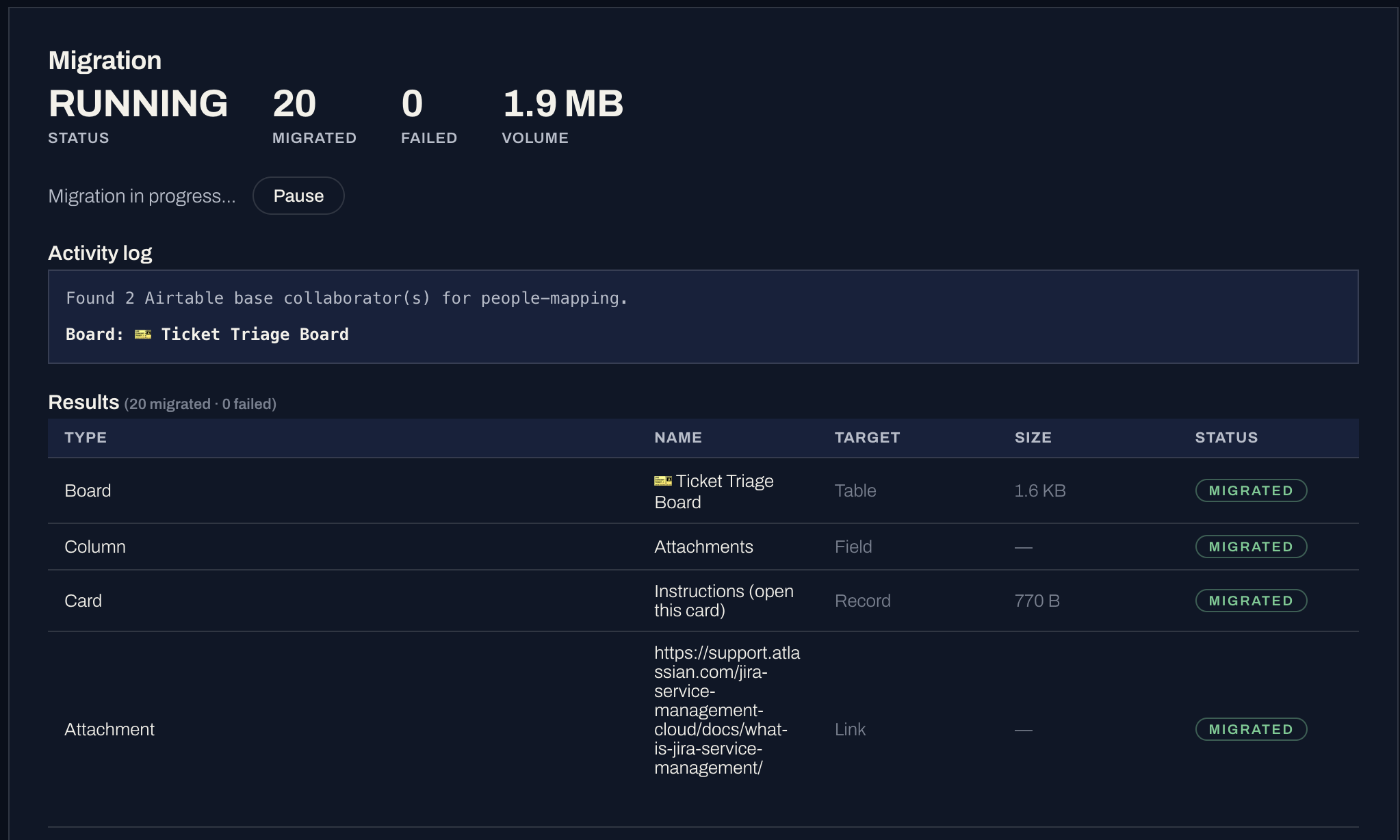Click the 'Board: Ticket Triage Board' log line
Image resolution: width=1400 pixels, height=840 pixels.
click(x=207, y=334)
